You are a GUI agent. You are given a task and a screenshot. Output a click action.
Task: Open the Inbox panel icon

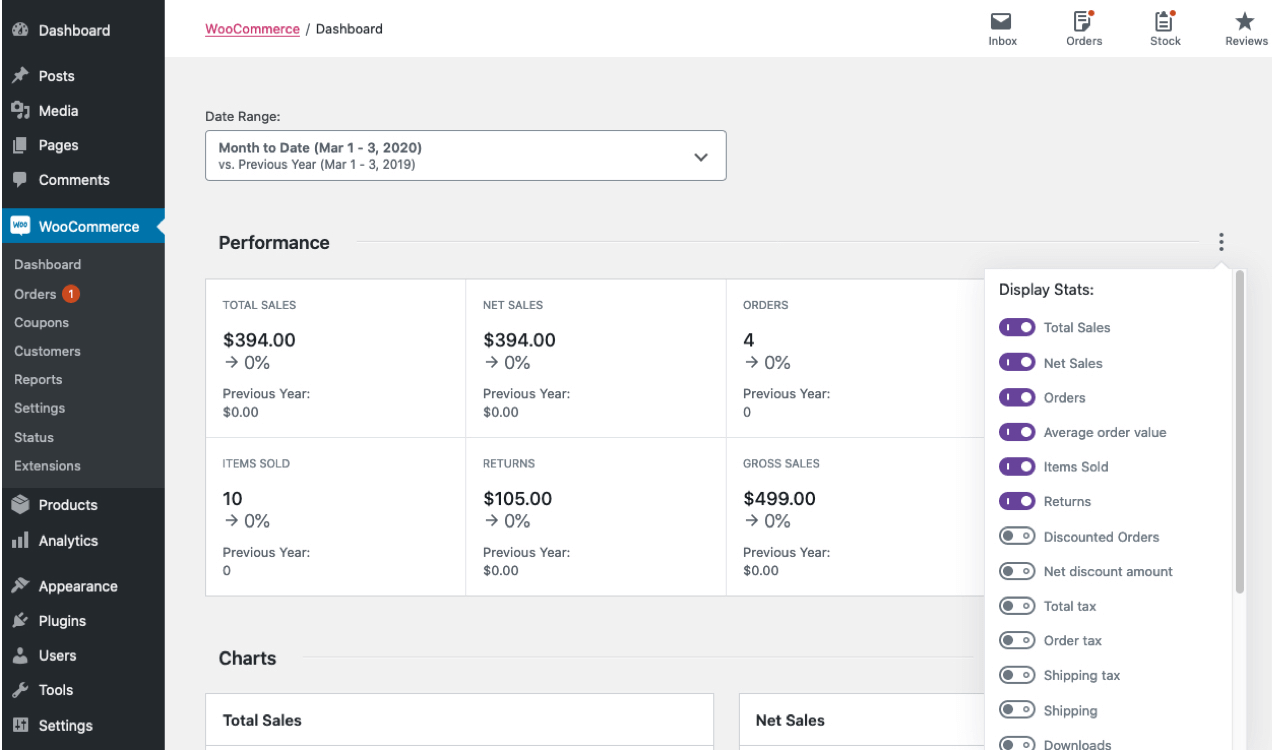click(x=1002, y=22)
